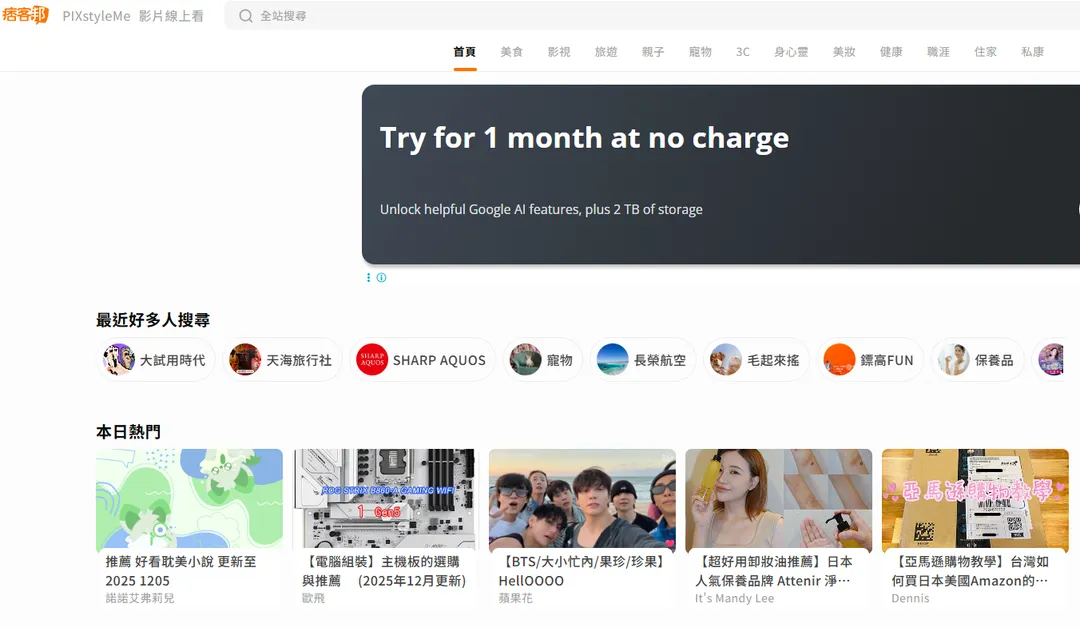Switch to the 美食 tab
Image resolution: width=1080 pixels, height=627 pixels.
[512, 52]
